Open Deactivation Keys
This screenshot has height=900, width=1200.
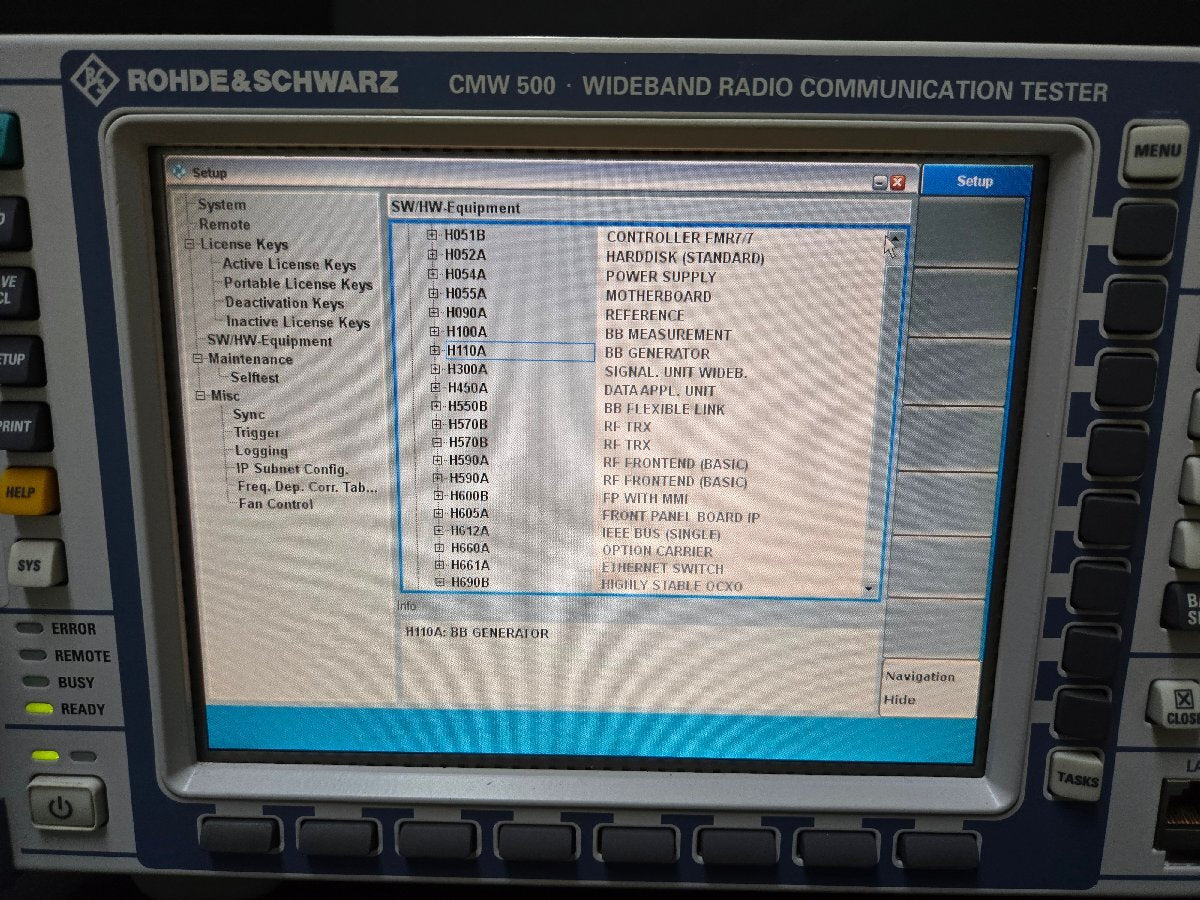[284, 303]
